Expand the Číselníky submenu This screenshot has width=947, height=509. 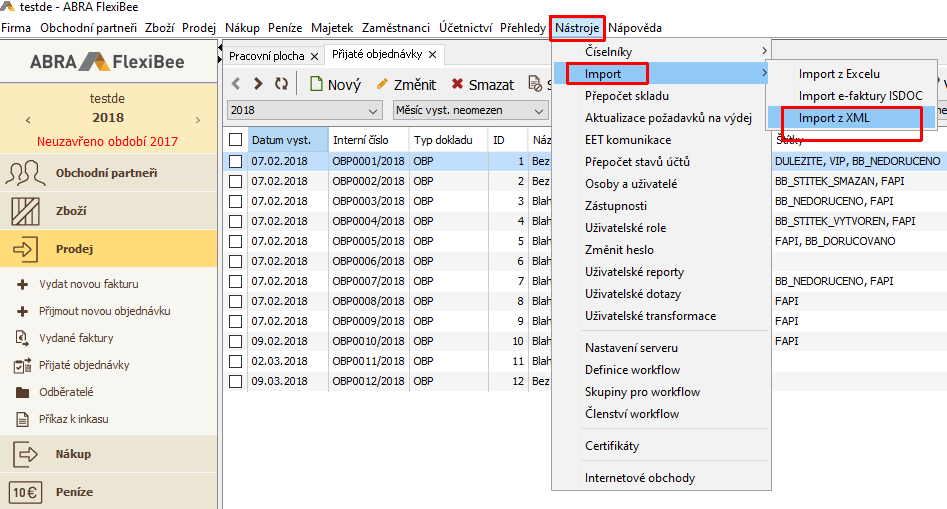(x=661, y=52)
